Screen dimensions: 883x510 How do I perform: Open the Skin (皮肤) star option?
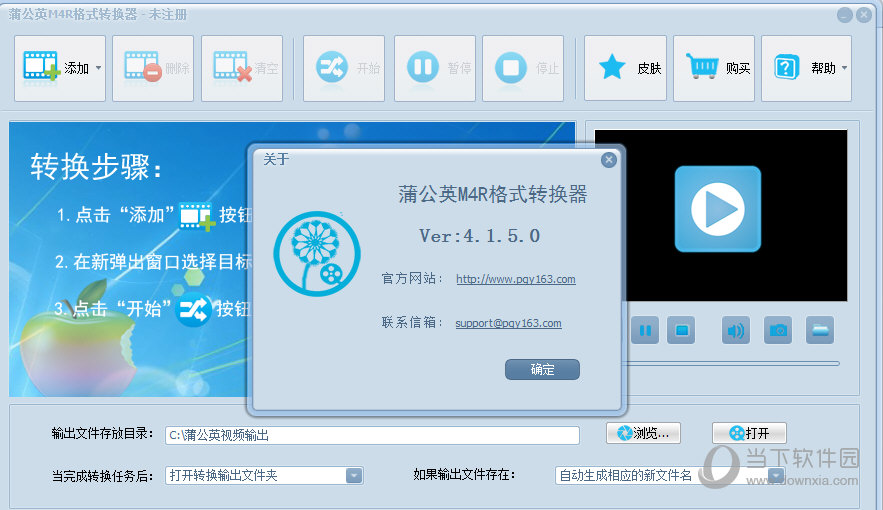click(625, 69)
